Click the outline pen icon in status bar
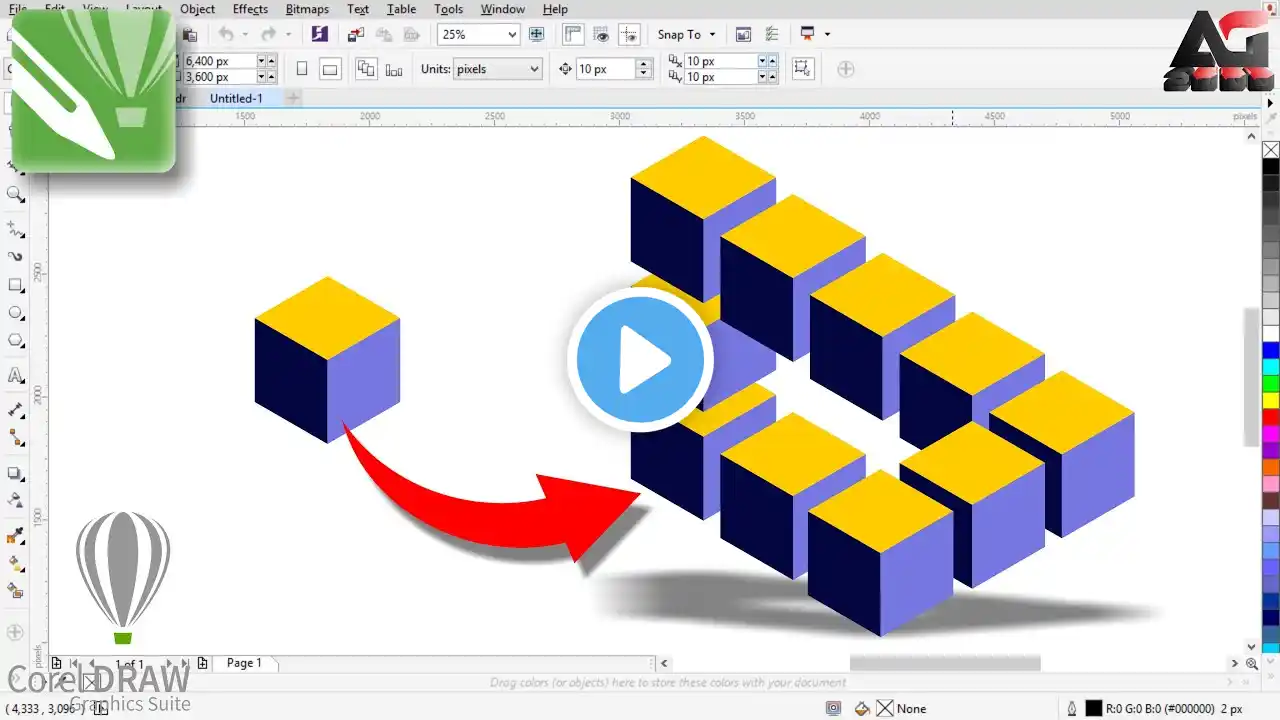The height and width of the screenshot is (720, 1280). click(x=1072, y=708)
